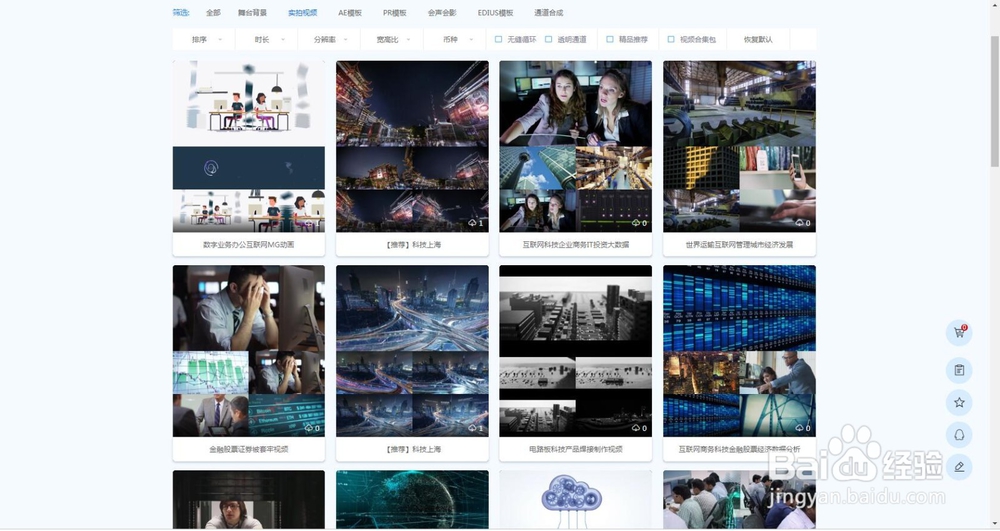1000x531 pixels.
Task: Check the 精品推荐 checkbox
Action: [610, 40]
